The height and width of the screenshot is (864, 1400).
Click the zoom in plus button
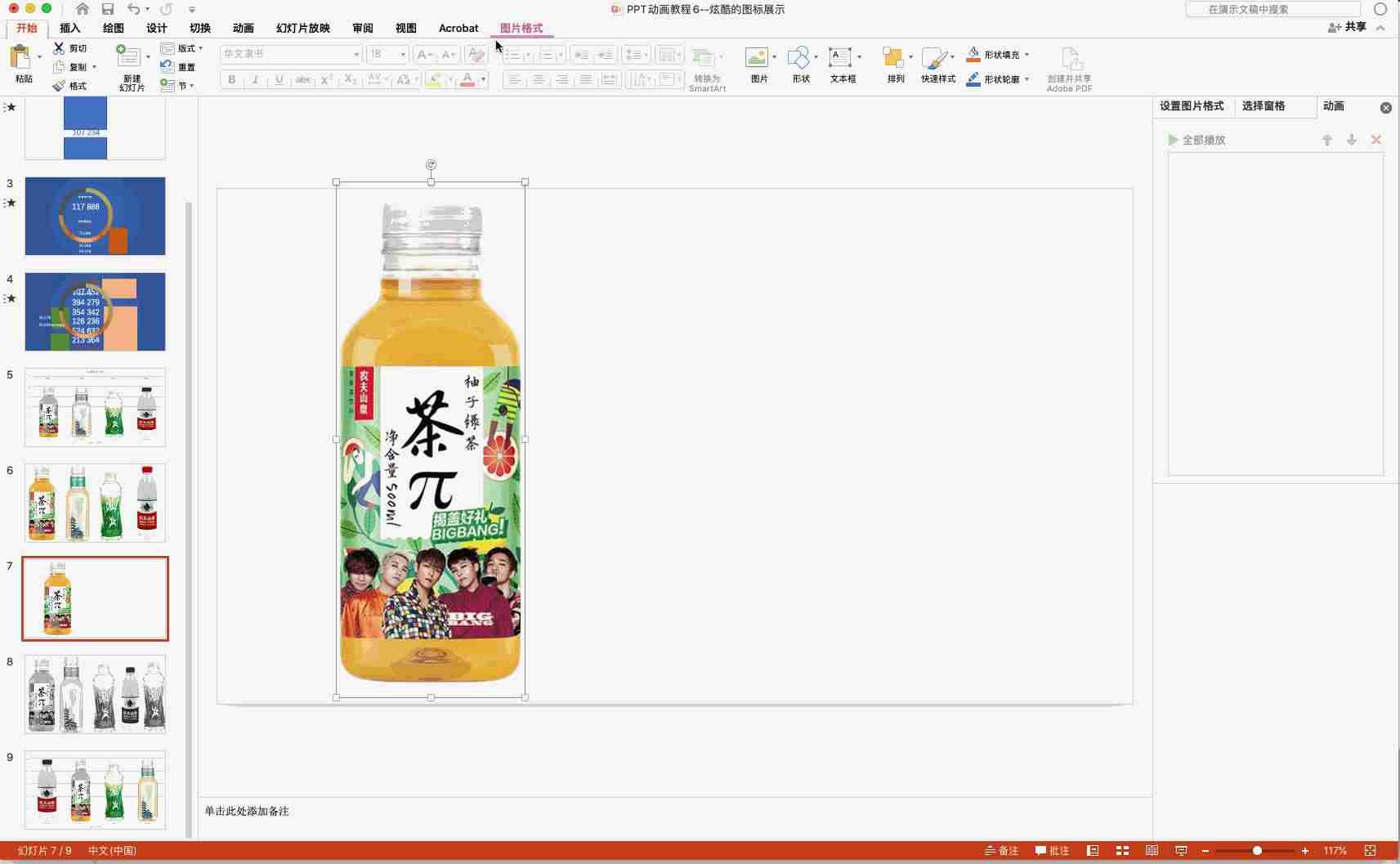1305,851
